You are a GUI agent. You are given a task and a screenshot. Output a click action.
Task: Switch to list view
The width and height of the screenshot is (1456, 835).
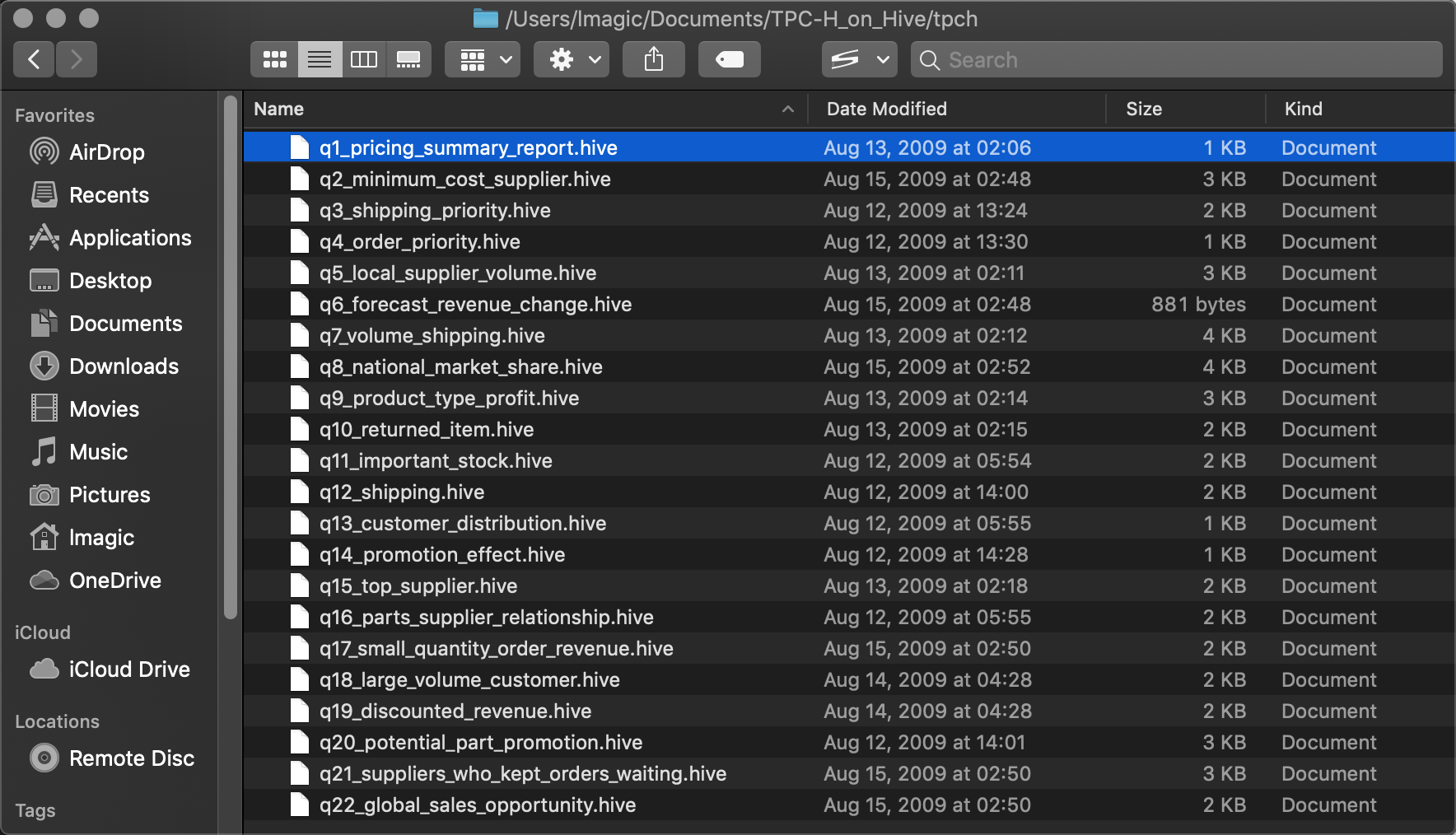coord(320,59)
